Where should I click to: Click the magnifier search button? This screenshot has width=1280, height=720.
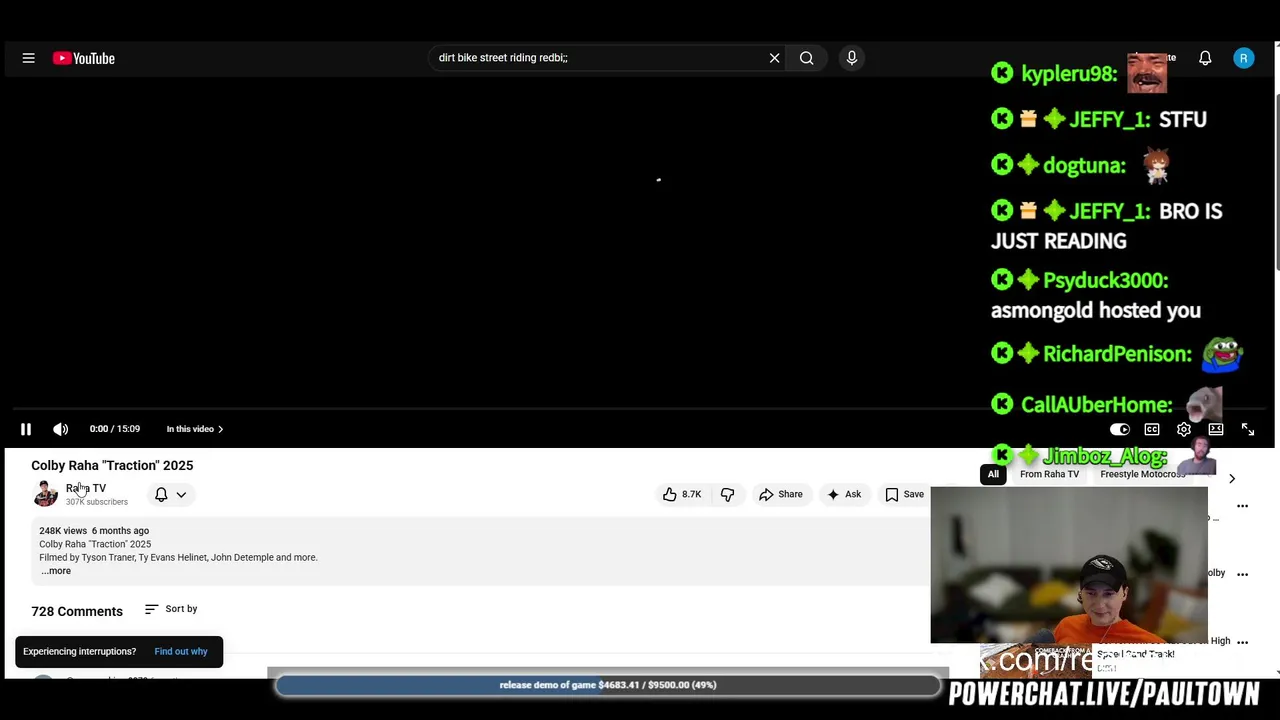pos(806,58)
